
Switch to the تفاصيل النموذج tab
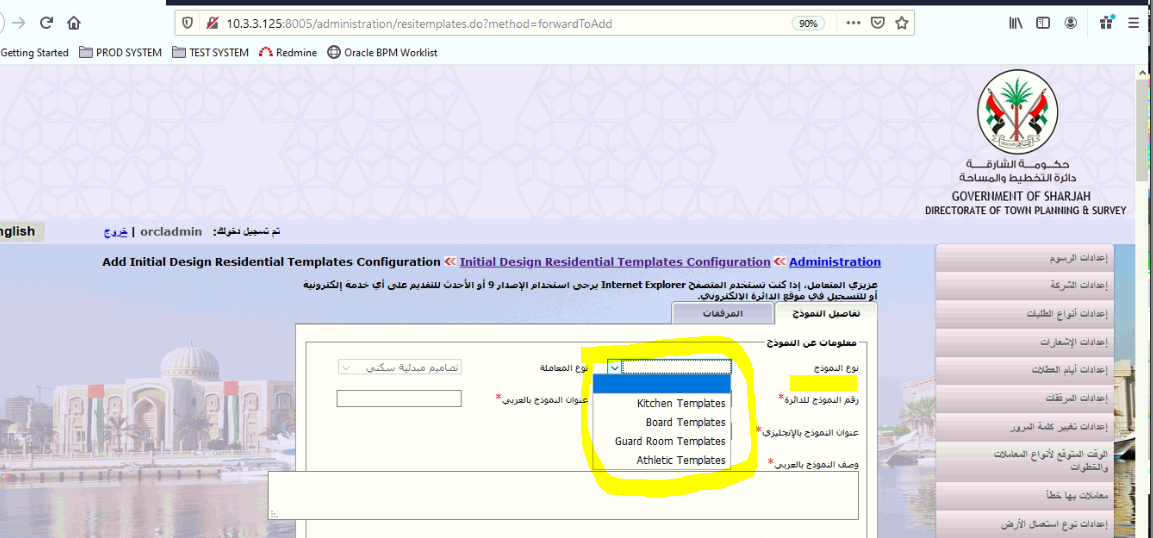826,313
